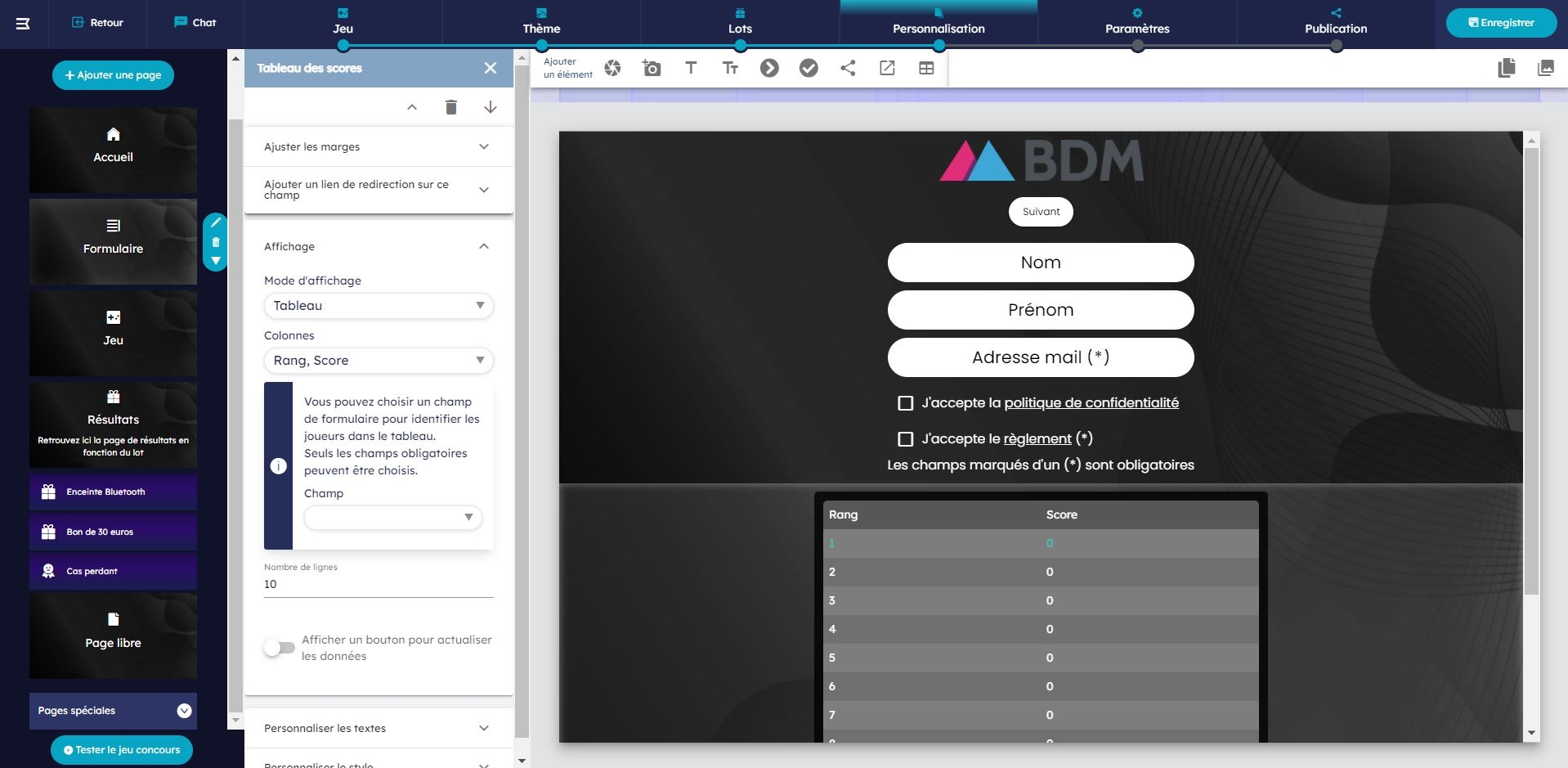The image size is (1568, 768).
Task: Click the pencil edit icon beside Formulaire page
Action: [x=216, y=222]
